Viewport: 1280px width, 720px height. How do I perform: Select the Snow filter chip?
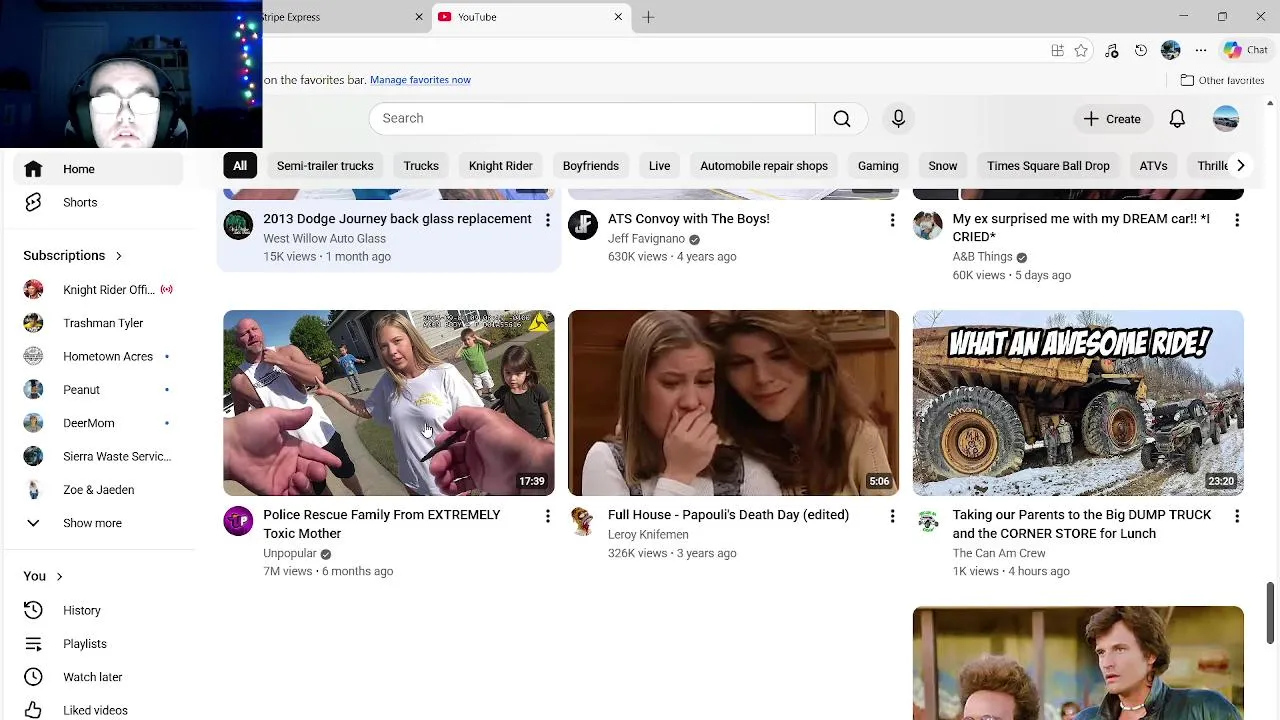943,166
